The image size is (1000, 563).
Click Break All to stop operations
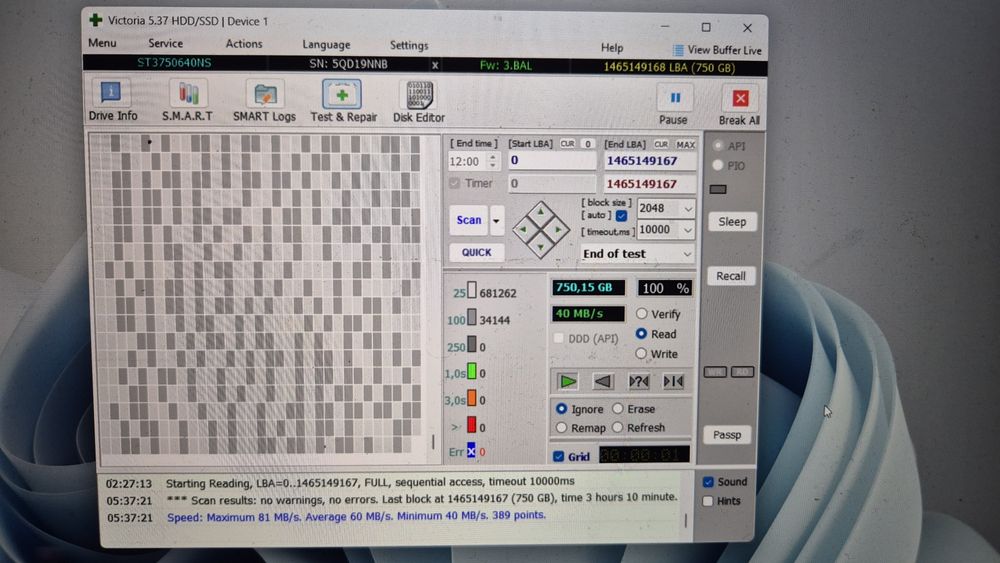(x=739, y=105)
